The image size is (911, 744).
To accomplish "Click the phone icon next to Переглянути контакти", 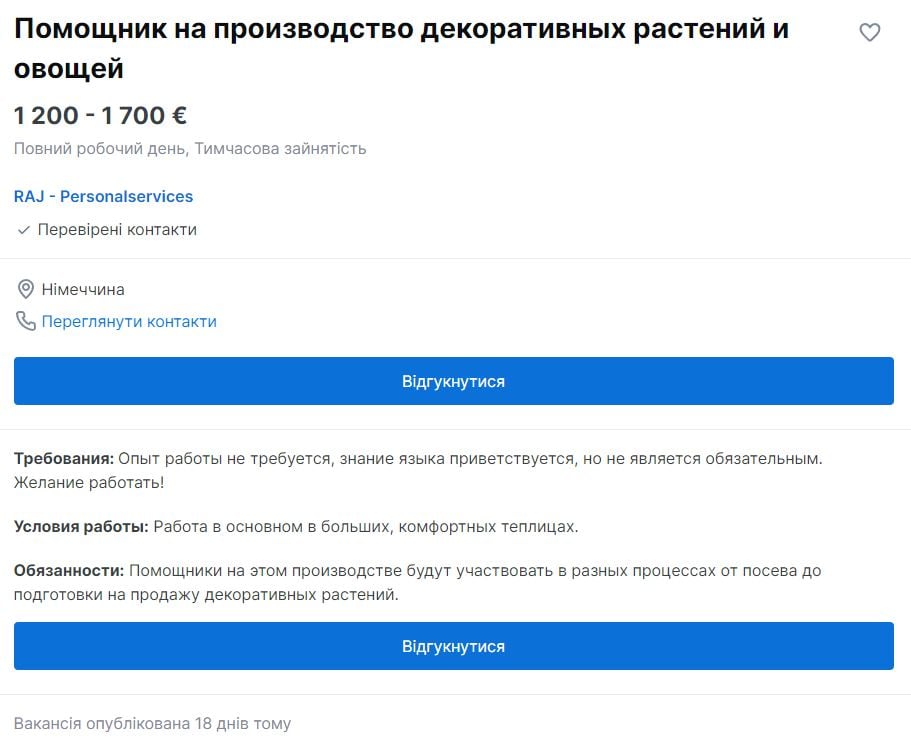I will tap(25, 321).
